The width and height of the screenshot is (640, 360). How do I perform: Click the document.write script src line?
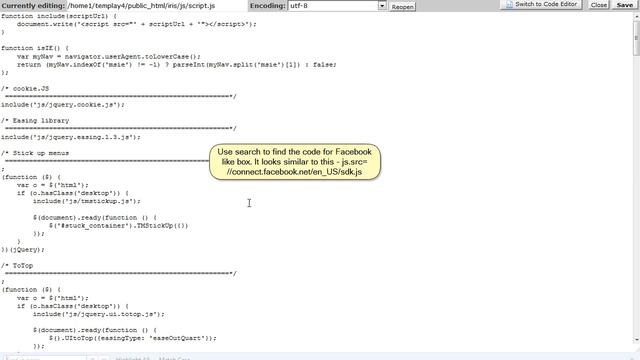137,24
